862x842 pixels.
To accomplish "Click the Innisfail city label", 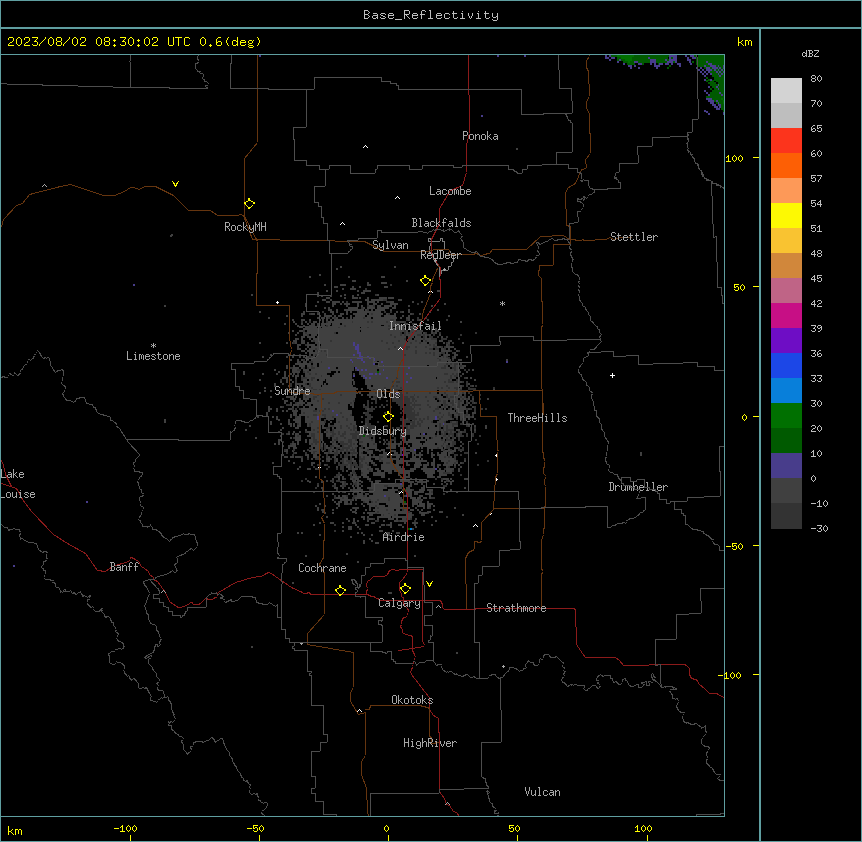I will tap(415, 326).
